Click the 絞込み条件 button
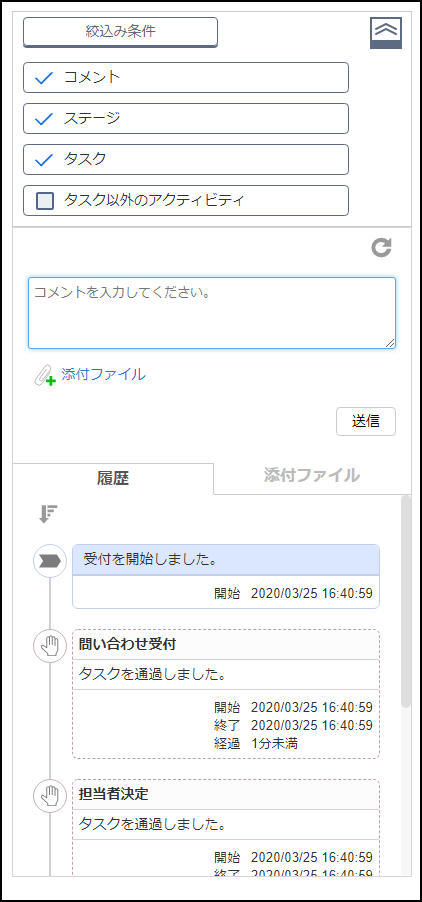422x902 pixels. pyautogui.click(x=120, y=32)
